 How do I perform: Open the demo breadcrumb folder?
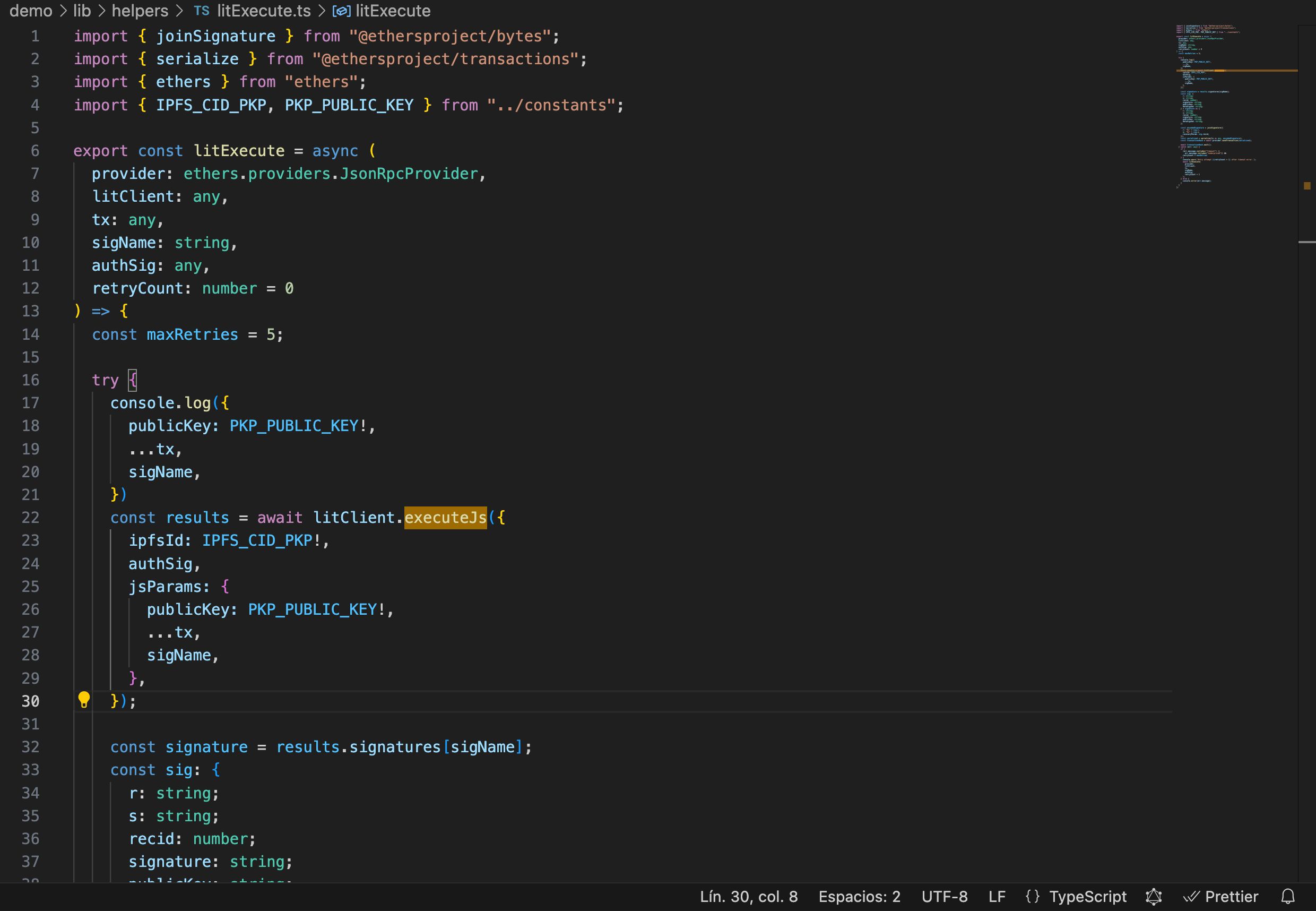coord(31,11)
